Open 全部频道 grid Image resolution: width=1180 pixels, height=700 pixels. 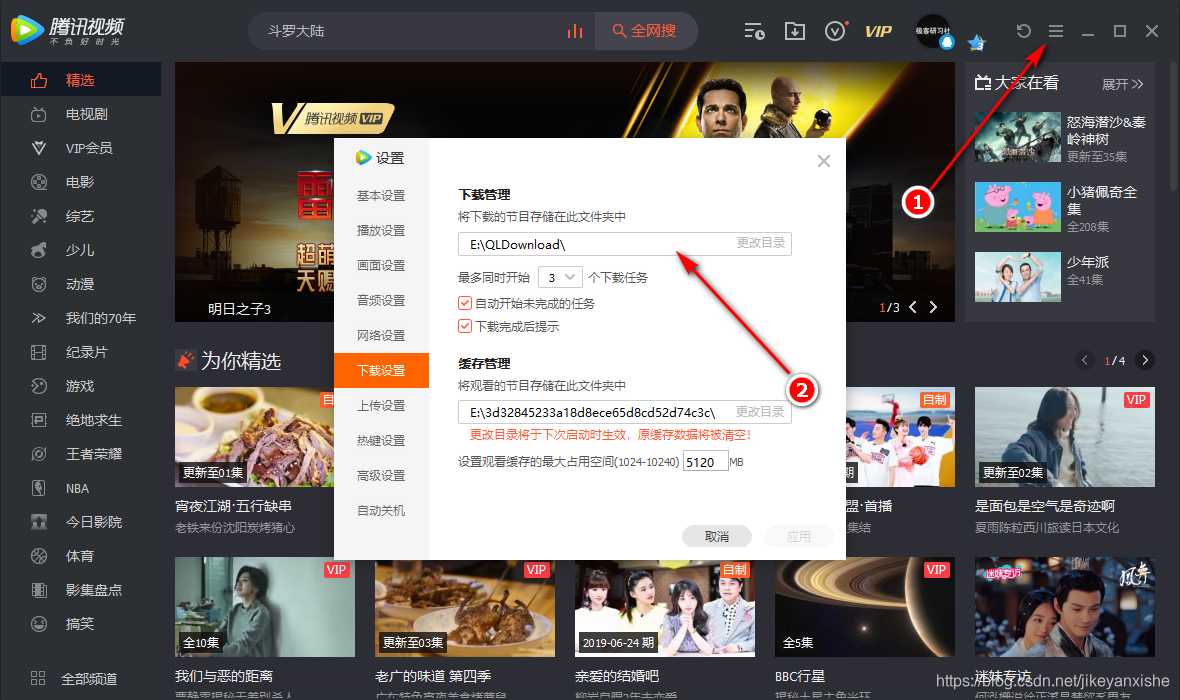pos(75,679)
